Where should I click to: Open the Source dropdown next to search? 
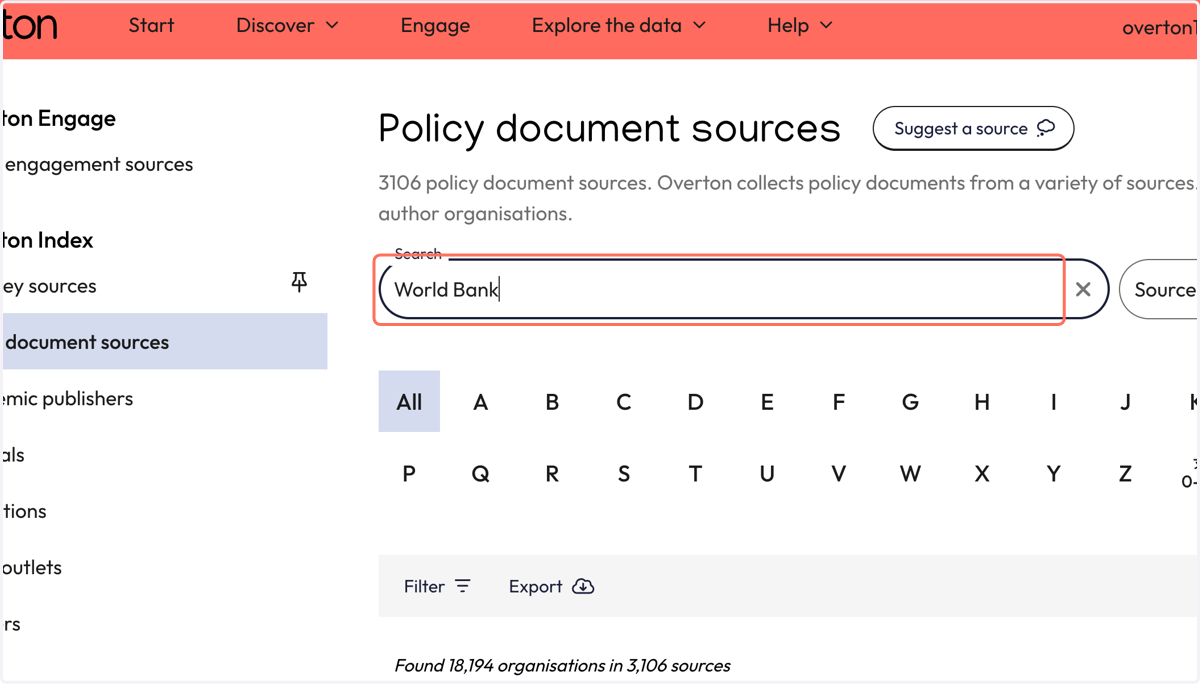point(1160,290)
